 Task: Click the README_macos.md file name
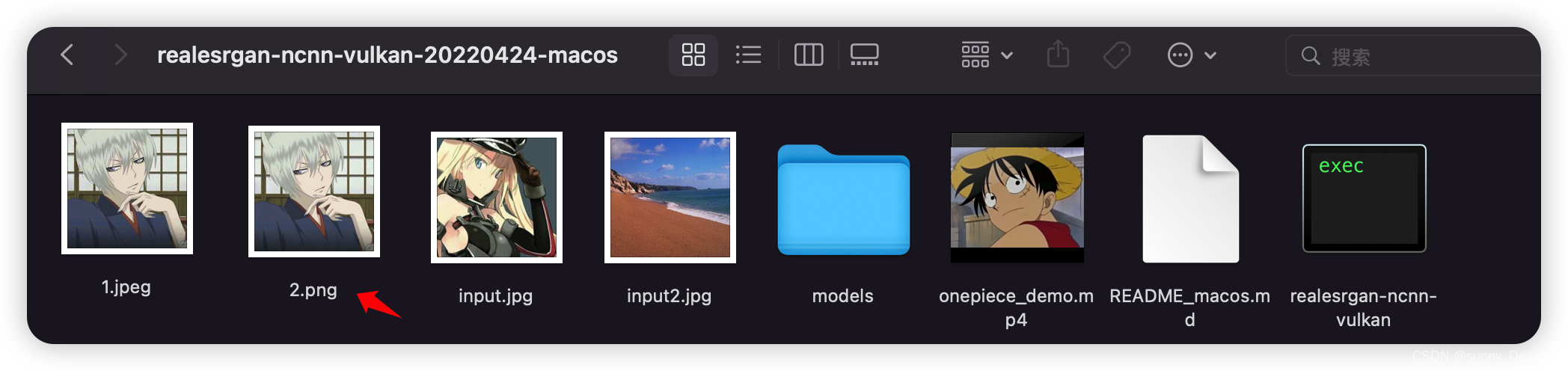[1190, 307]
